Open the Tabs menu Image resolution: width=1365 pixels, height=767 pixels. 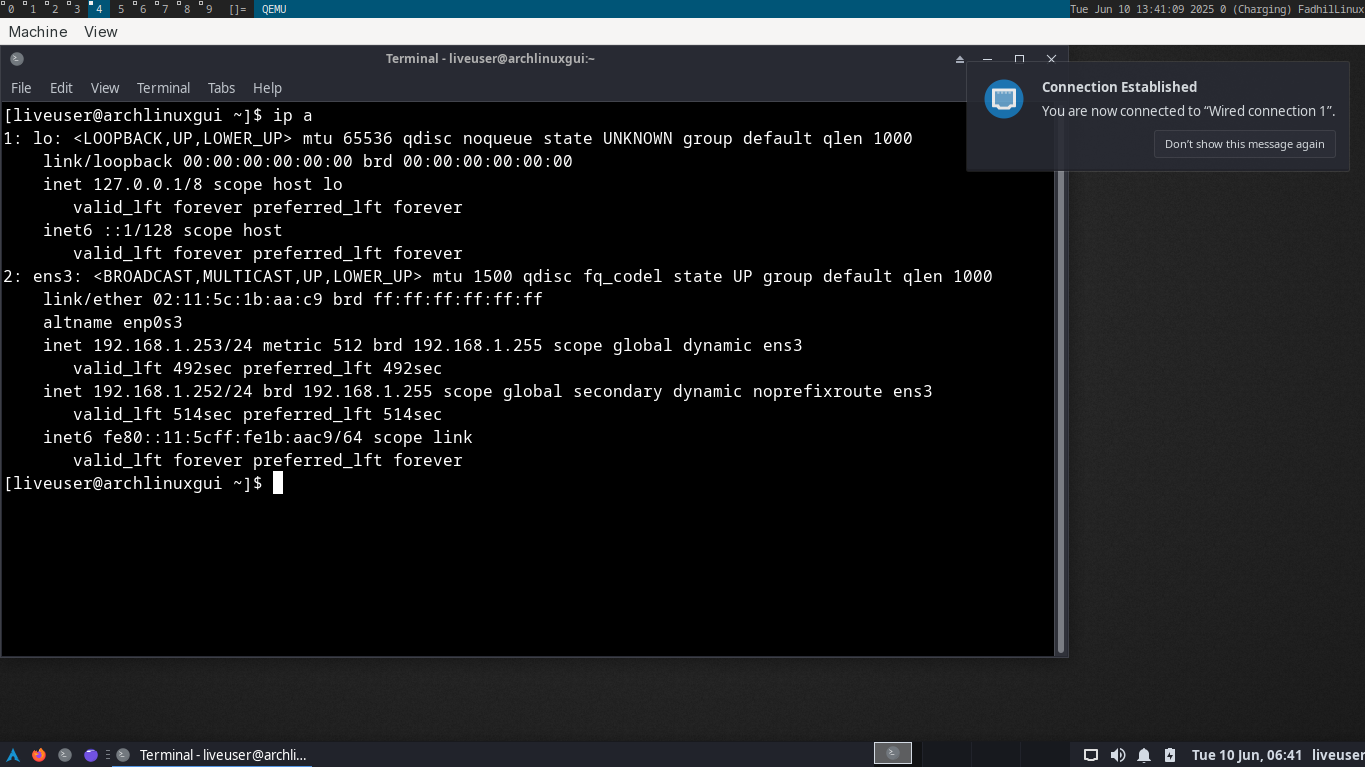click(221, 88)
